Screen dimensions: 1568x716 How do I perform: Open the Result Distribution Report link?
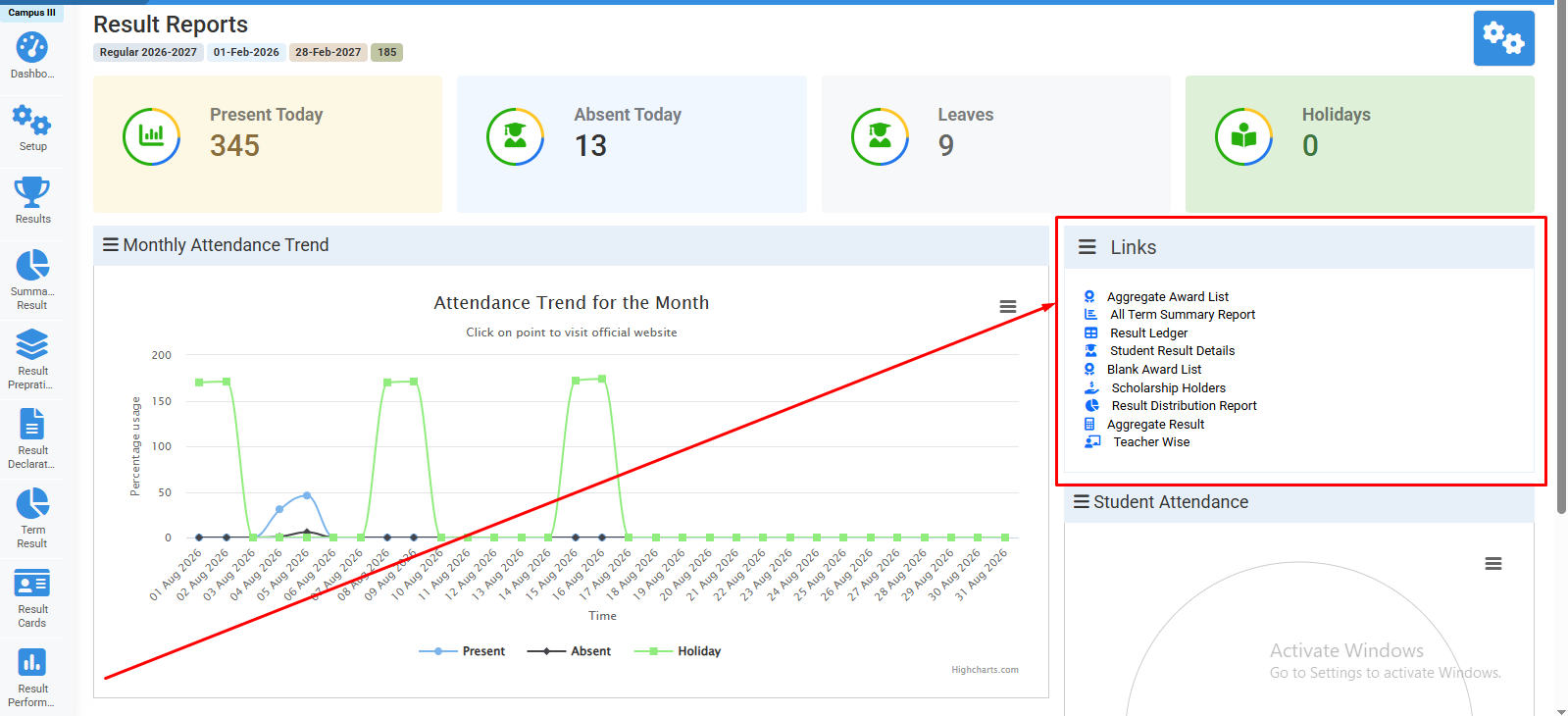click(1184, 406)
